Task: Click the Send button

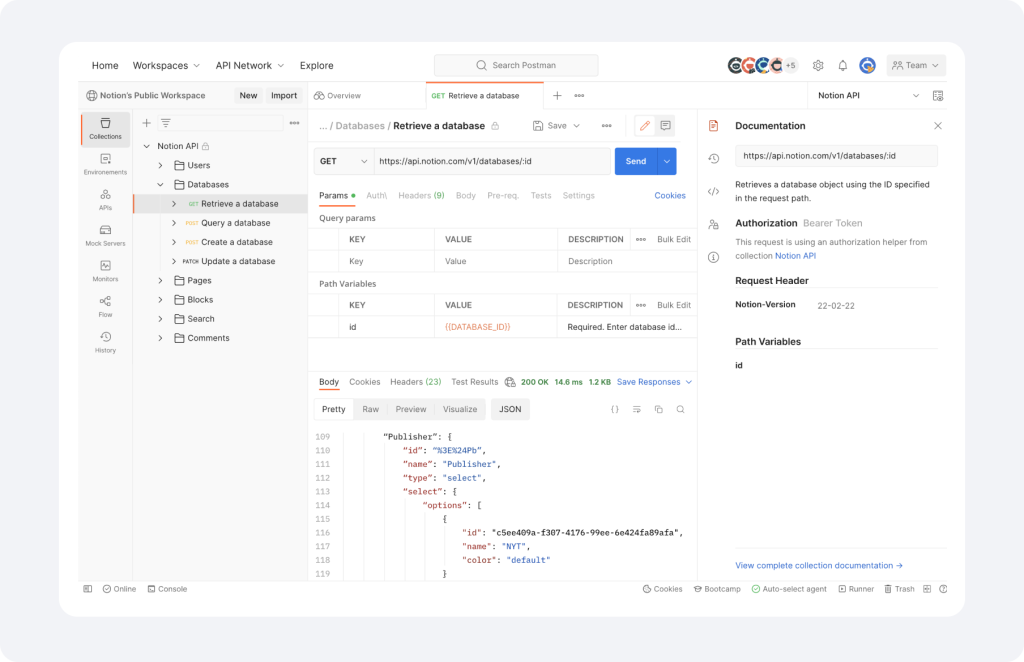Action: click(x=636, y=161)
